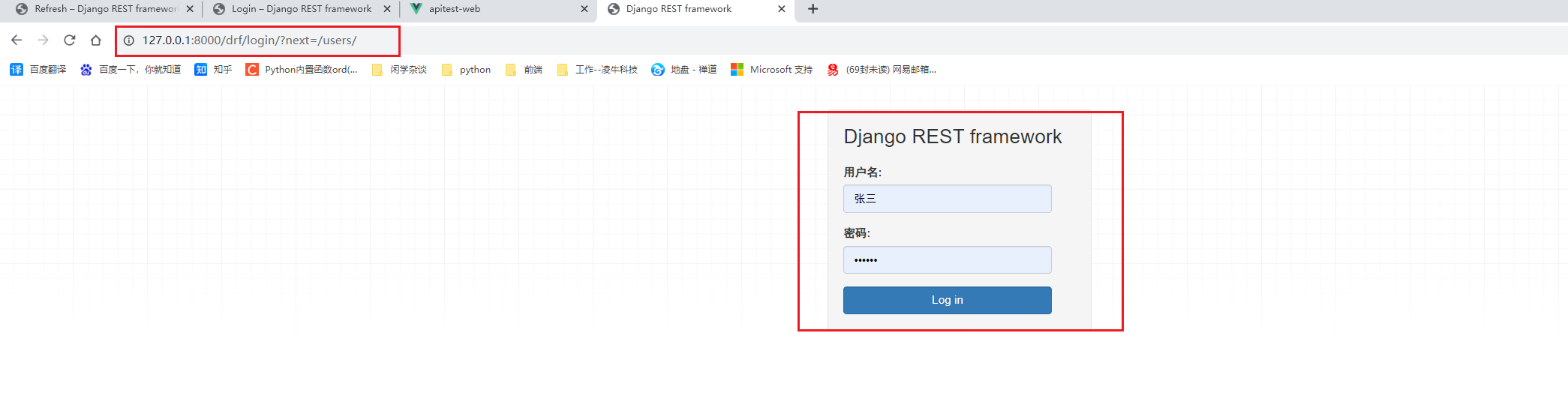Viewport: 1568px width, 396px height.
Task: Click the 用户名: label
Action: coord(862,172)
